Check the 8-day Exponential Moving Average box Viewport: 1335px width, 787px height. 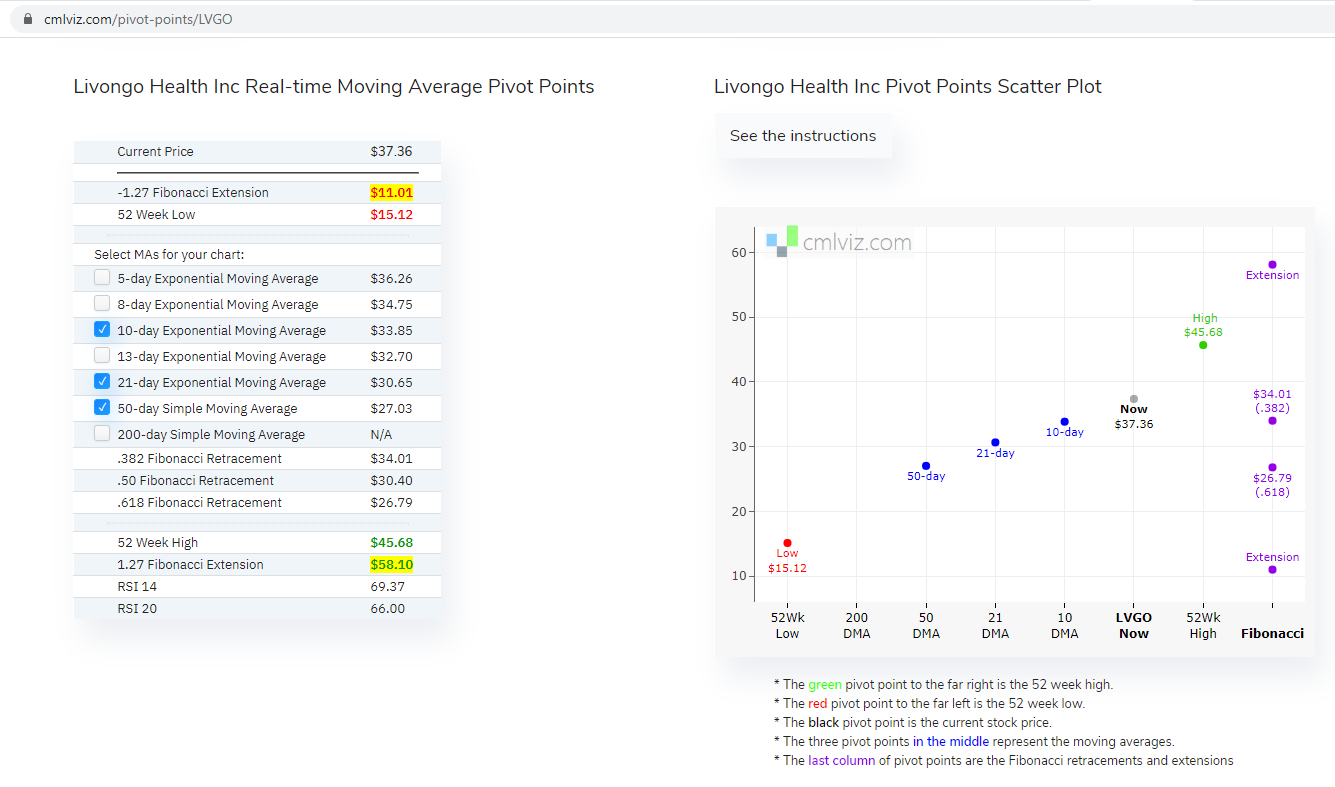(102, 304)
